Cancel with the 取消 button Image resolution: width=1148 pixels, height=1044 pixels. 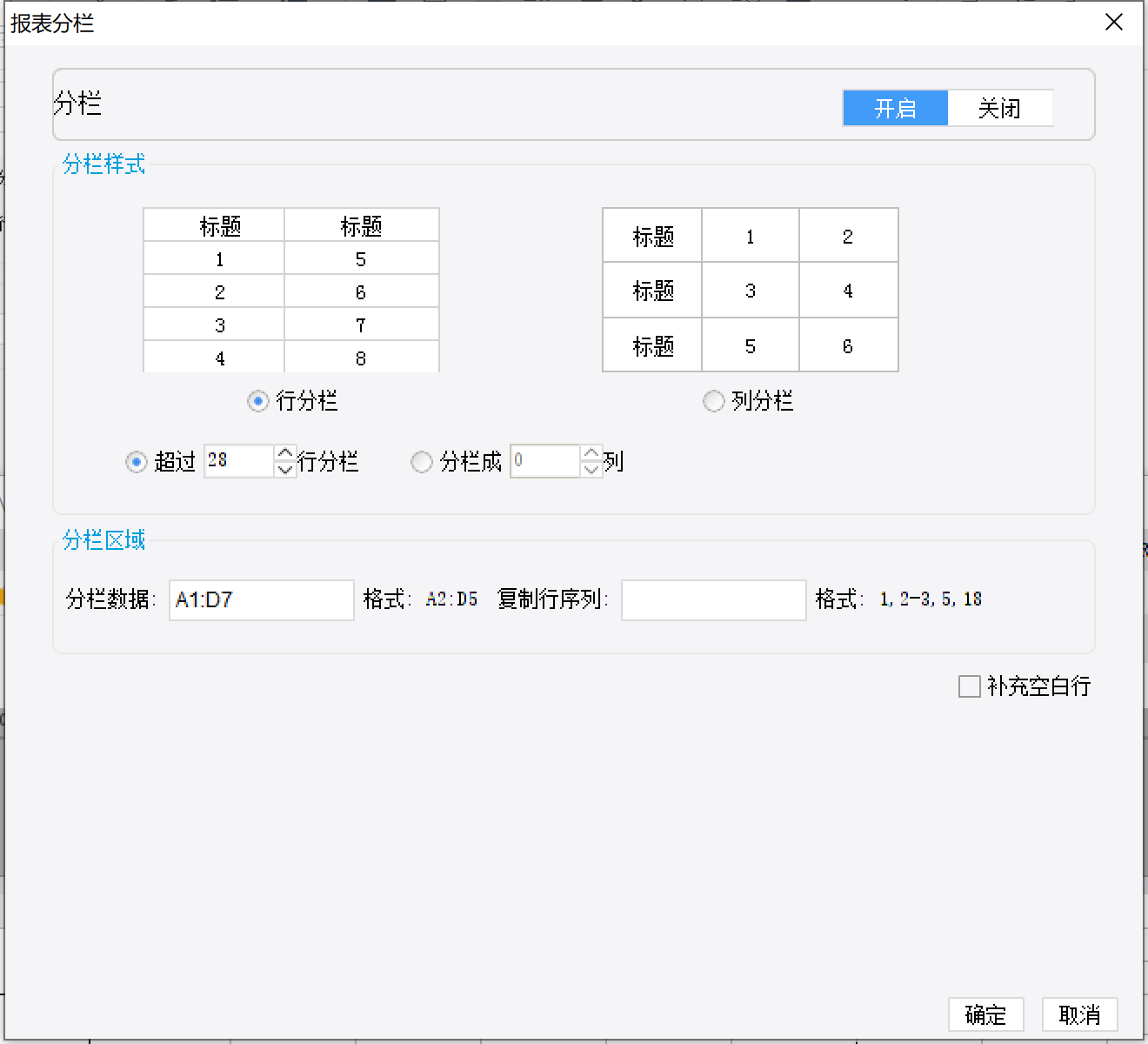click(x=1079, y=1014)
